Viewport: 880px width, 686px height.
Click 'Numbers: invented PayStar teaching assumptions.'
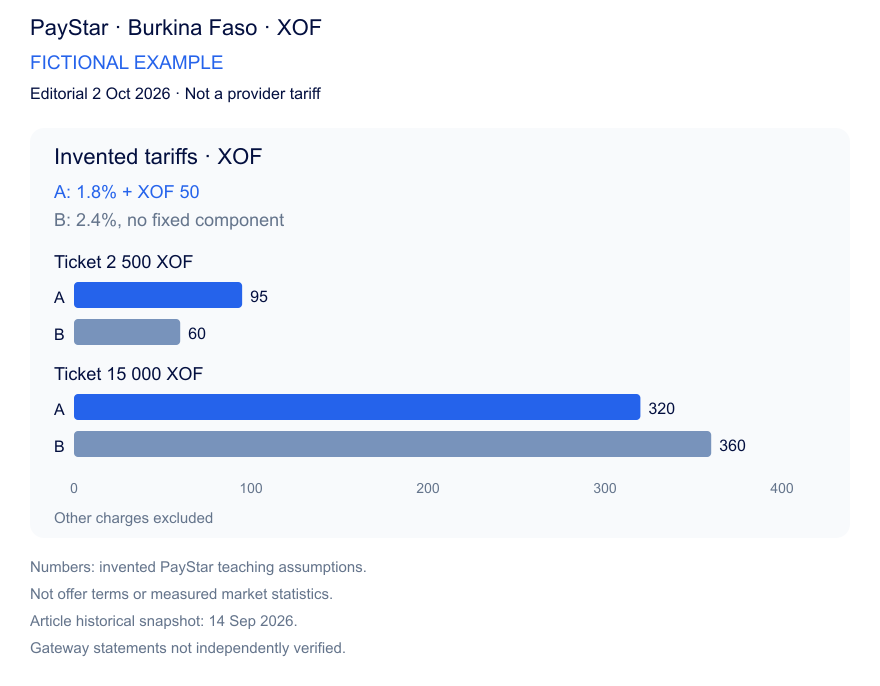[x=198, y=567]
